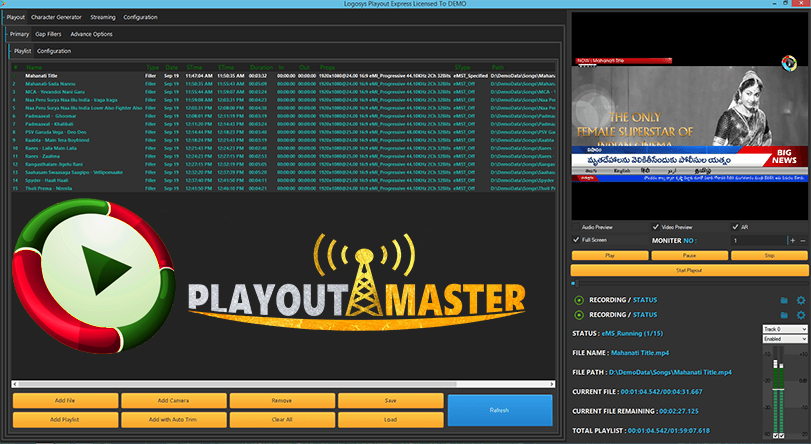Click the left arrow of the playlist scrollbar
The width and height of the screenshot is (811, 444).
pyautogui.click(x=15, y=384)
